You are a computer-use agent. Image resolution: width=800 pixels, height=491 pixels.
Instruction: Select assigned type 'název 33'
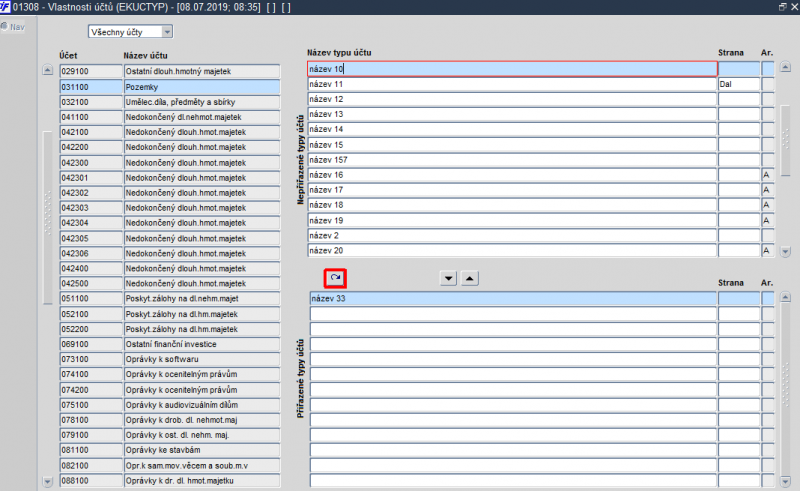(513, 299)
